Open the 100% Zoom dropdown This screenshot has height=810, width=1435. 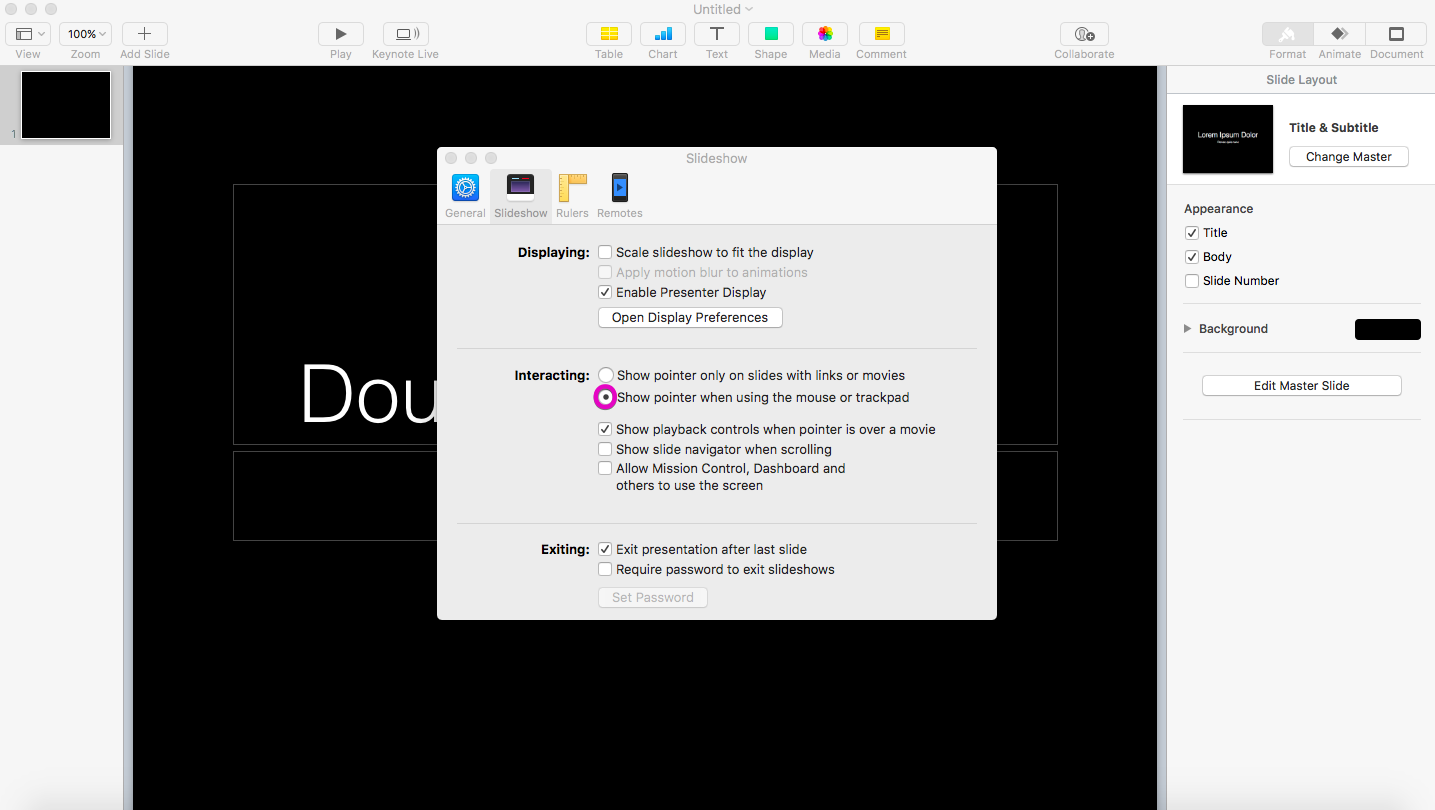(85, 34)
